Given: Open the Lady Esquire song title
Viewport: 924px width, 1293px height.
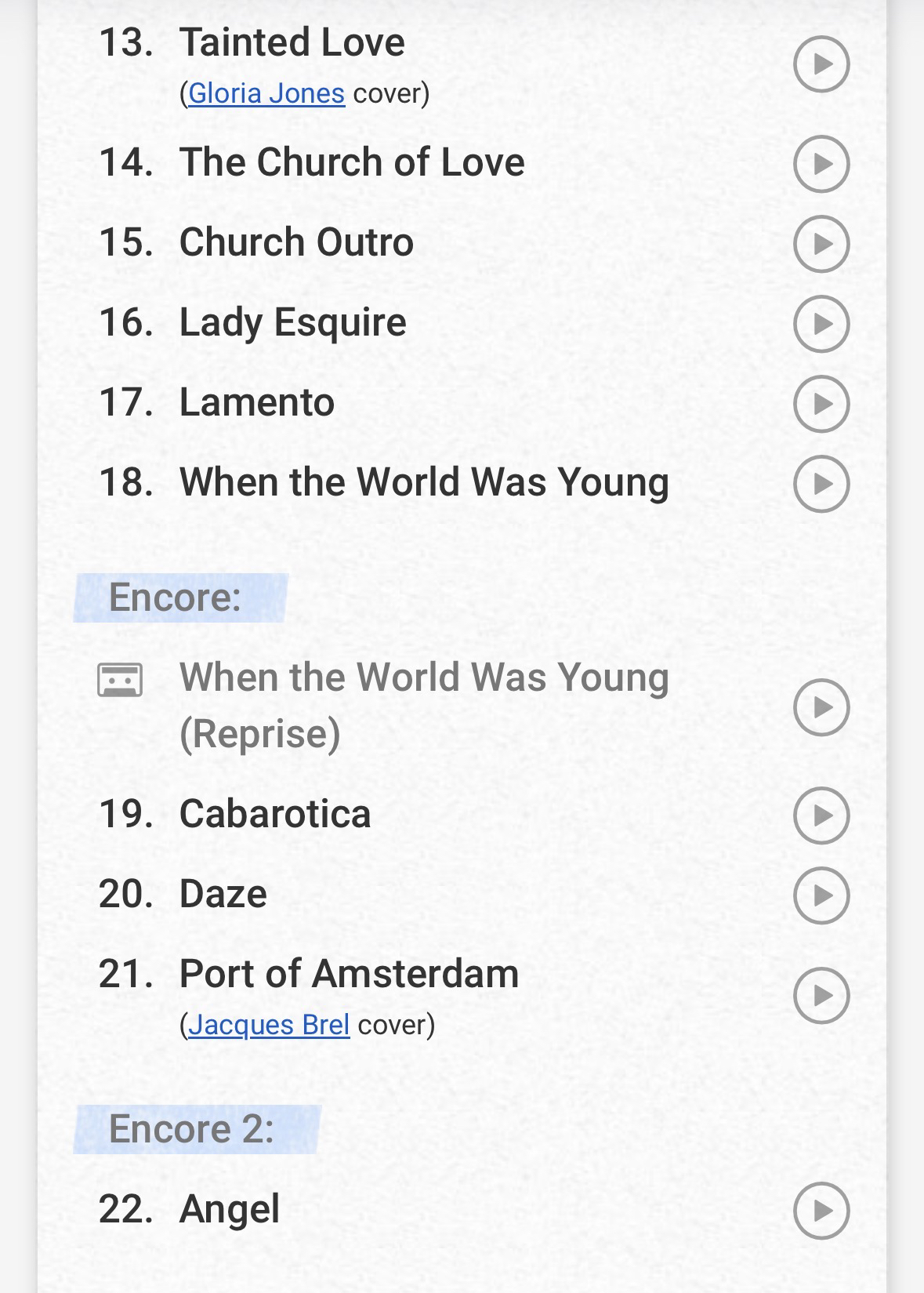Looking at the screenshot, I should pyautogui.click(x=292, y=322).
